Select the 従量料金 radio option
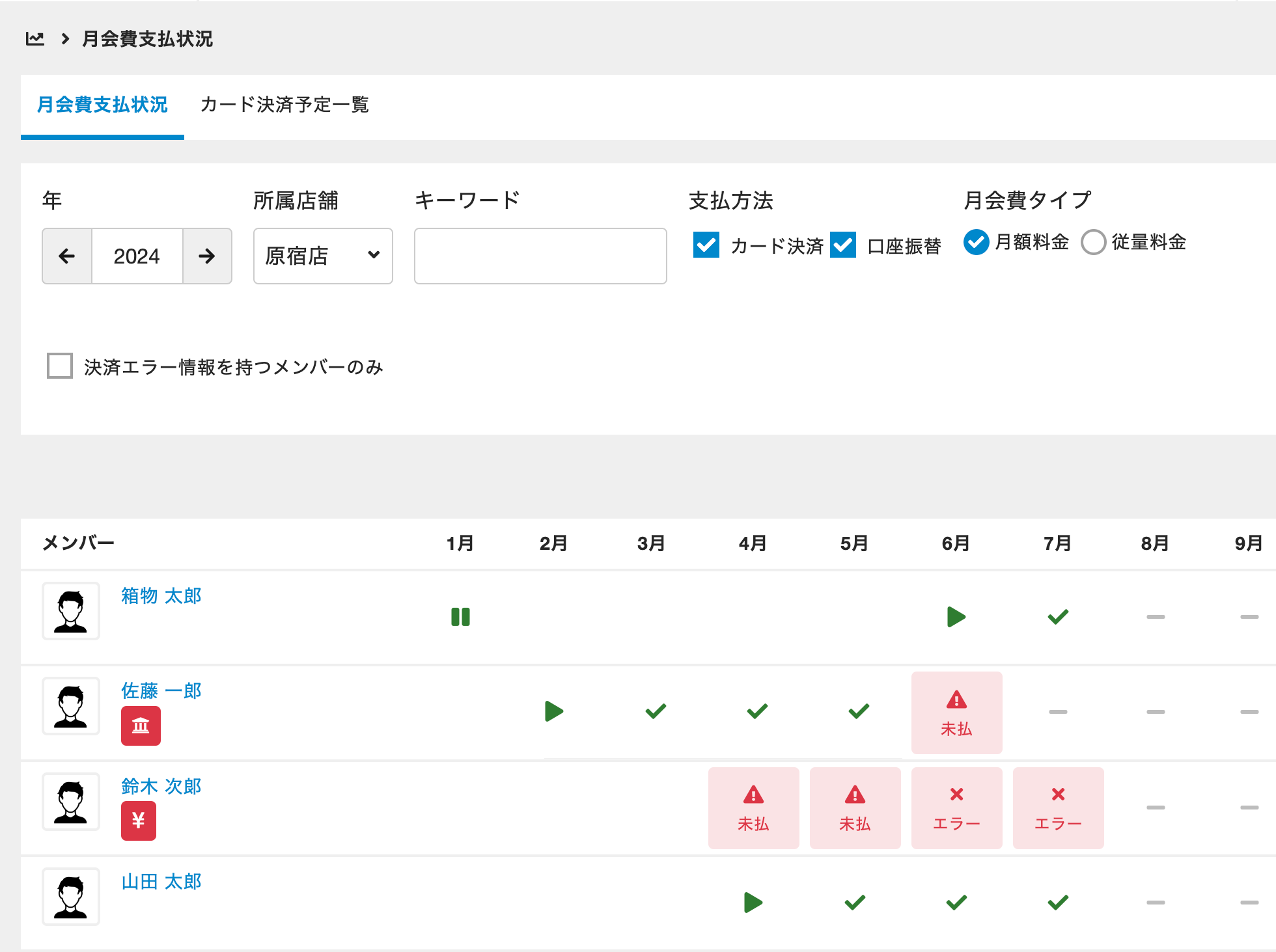Image resolution: width=1276 pixels, height=952 pixels. (1093, 242)
